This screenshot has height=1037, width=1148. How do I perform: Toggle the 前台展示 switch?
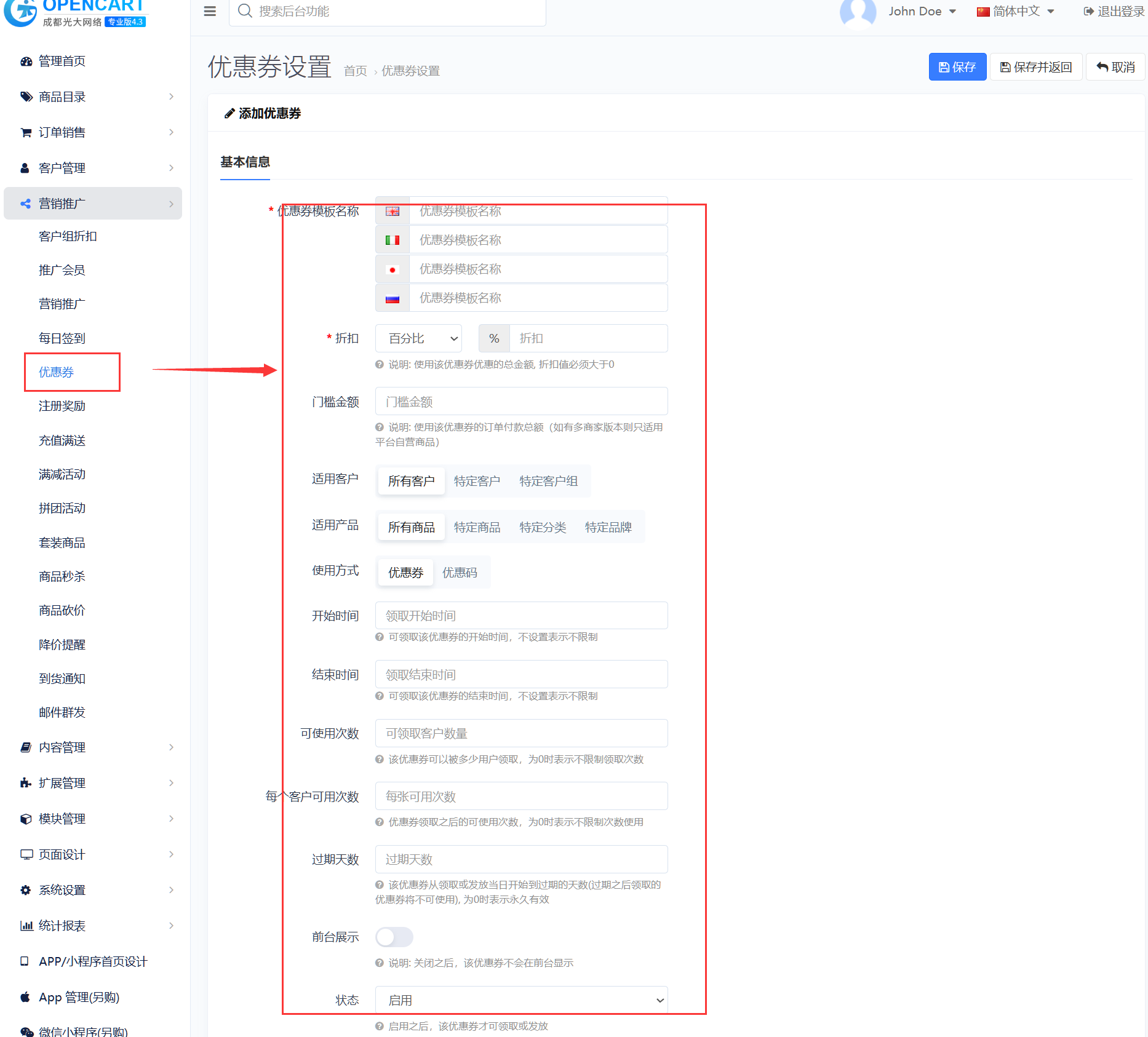394,937
